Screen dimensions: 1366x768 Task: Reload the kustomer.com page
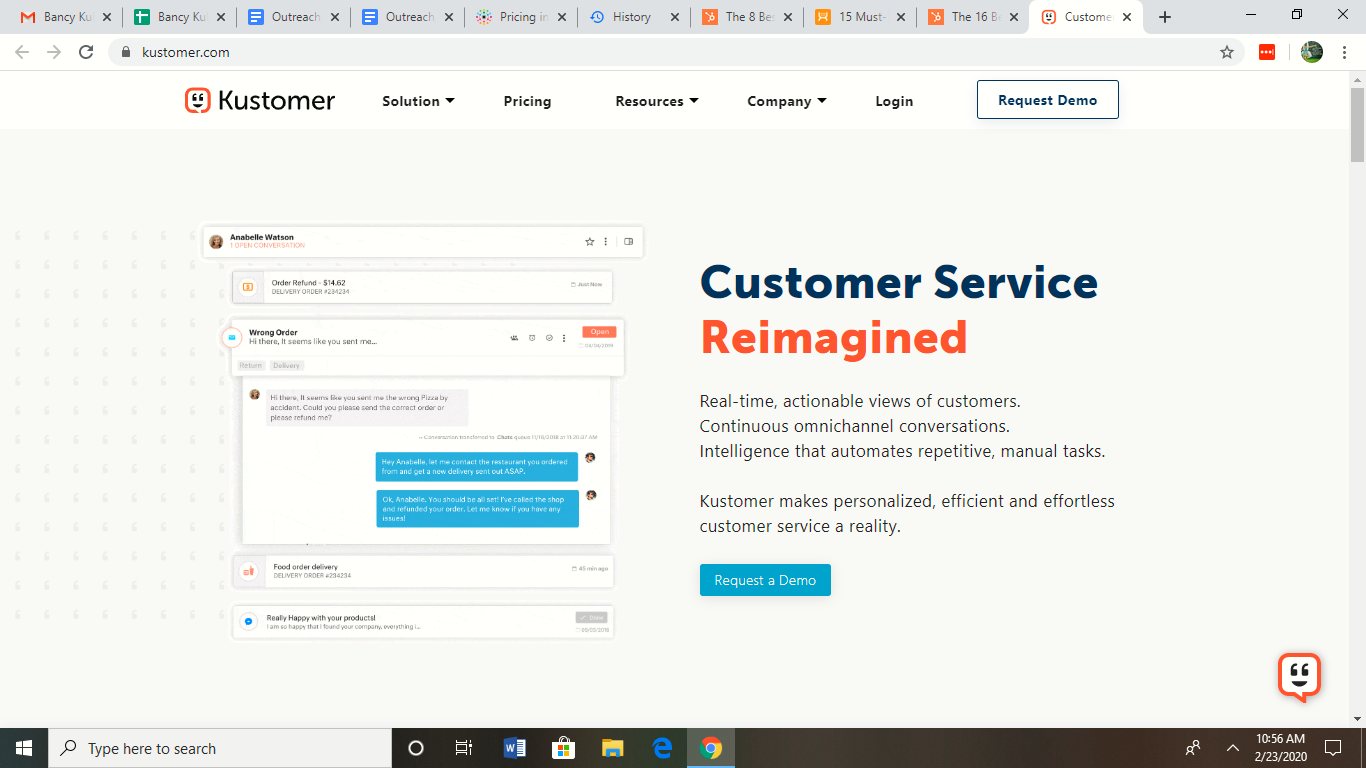click(x=86, y=52)
